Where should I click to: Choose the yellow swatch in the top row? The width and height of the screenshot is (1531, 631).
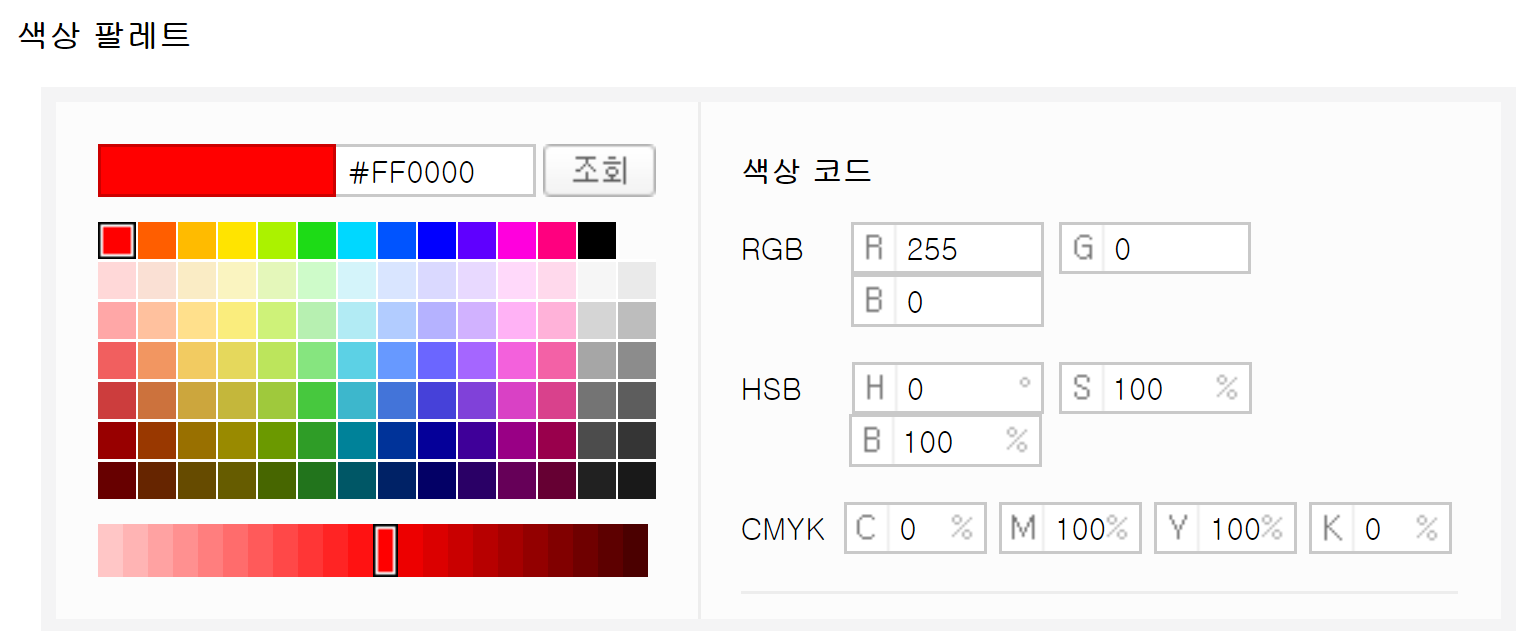(x=237, y=241)
